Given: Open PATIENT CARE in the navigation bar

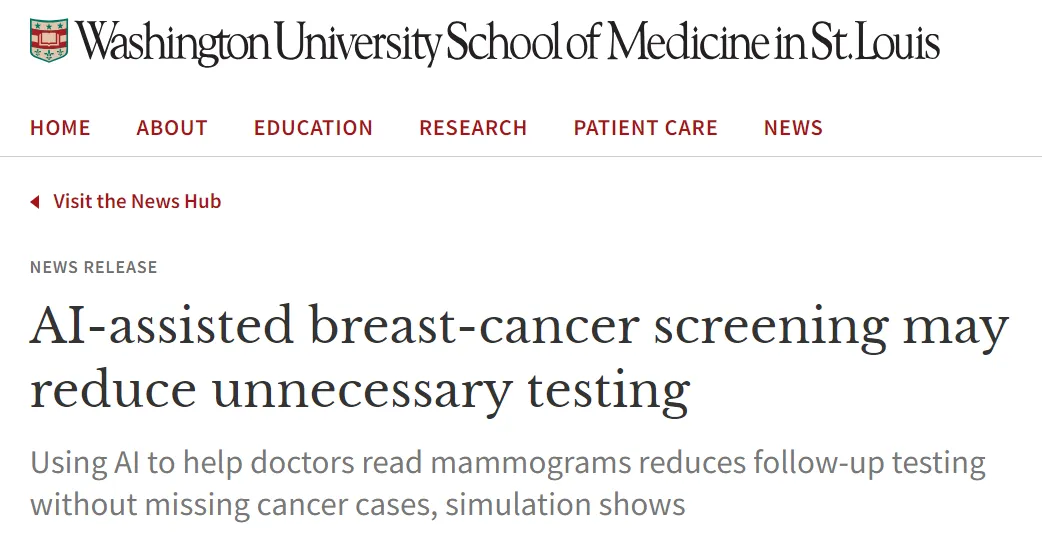Looking at the screenshot, I should coord(646,128).
